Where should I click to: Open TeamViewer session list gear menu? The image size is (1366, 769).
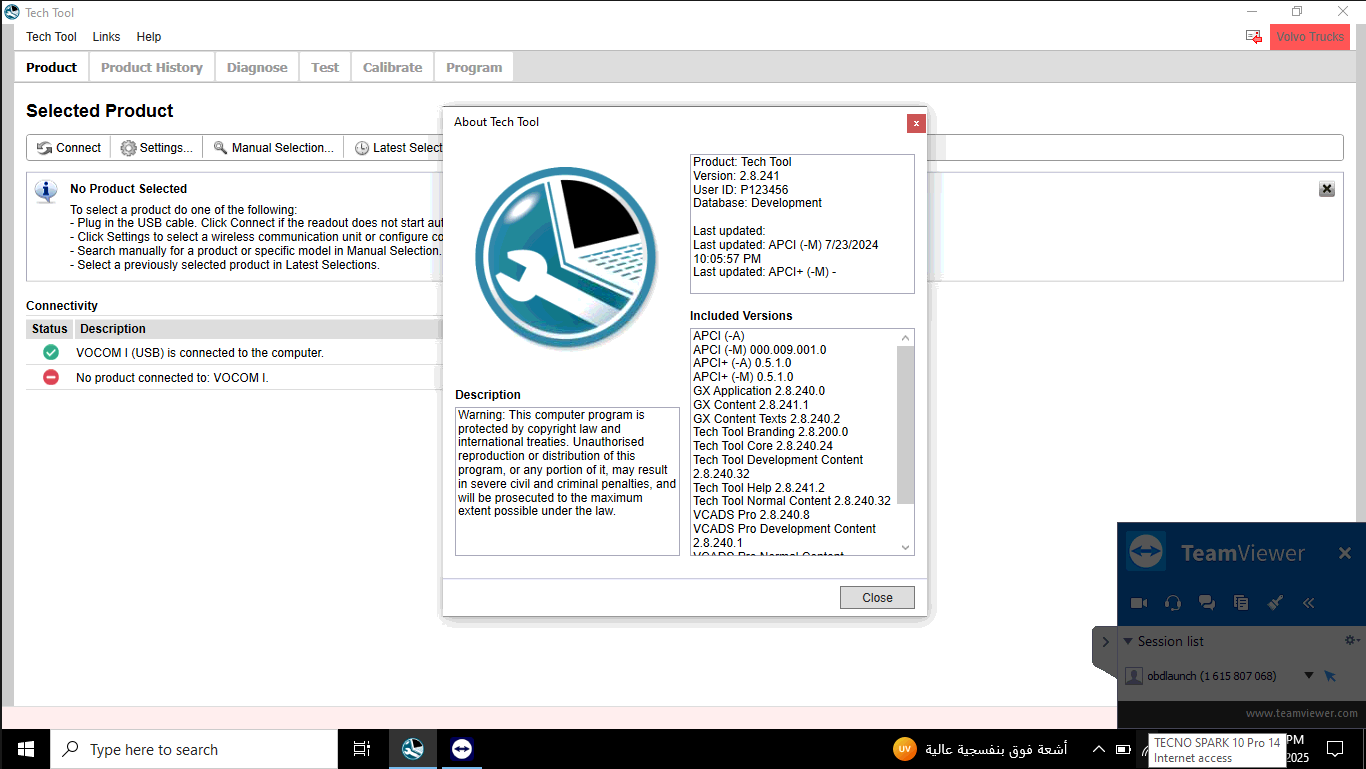(1351, 641)
